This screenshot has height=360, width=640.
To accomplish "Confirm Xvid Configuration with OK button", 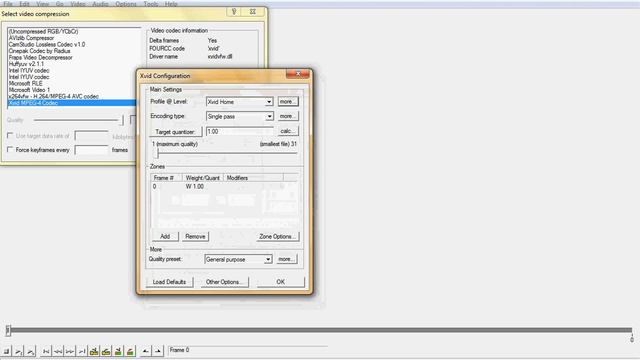I will tap(281, 282).
